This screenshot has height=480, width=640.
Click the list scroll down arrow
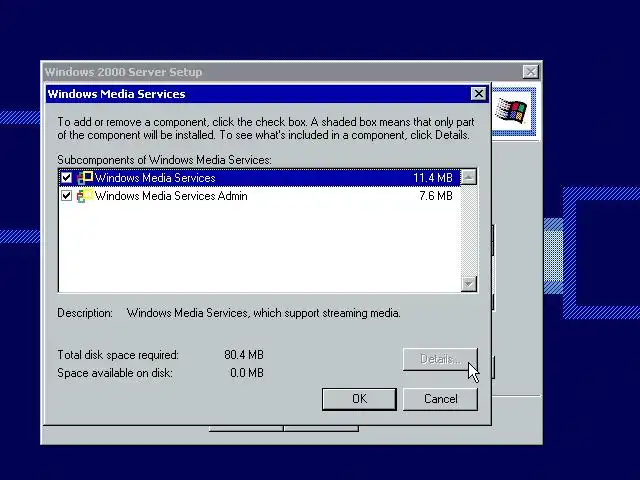tap(469, 283)
